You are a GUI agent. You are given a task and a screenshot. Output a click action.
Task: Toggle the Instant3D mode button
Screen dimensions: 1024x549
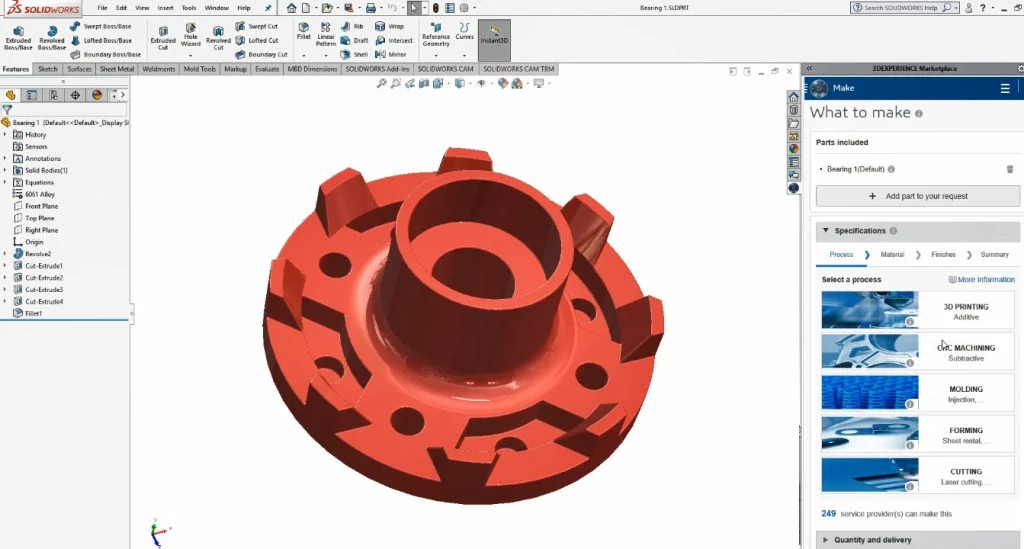(x=494, y=35)
